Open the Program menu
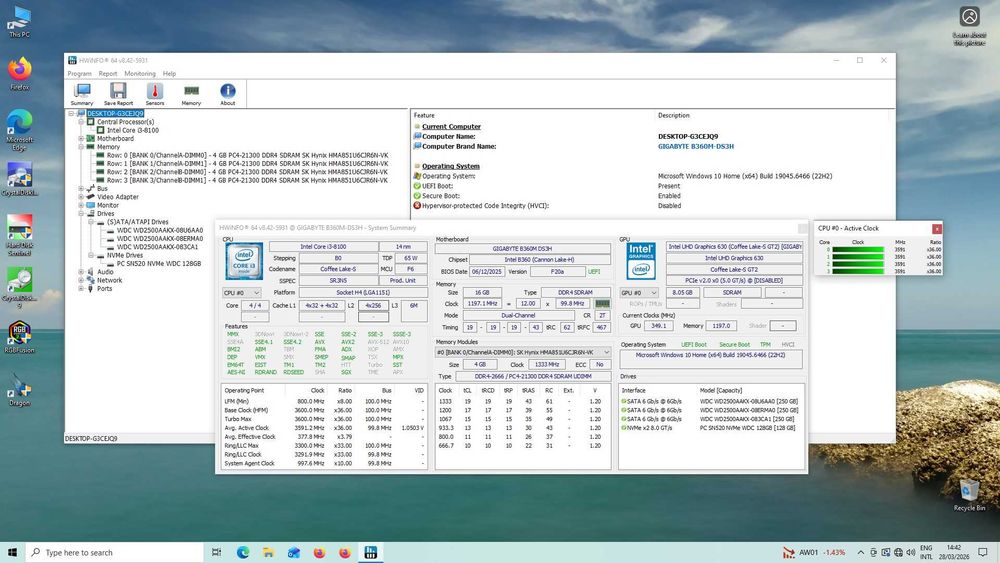Image resolution: width=1000 pixels, height=563 pixels. point(80,74)
